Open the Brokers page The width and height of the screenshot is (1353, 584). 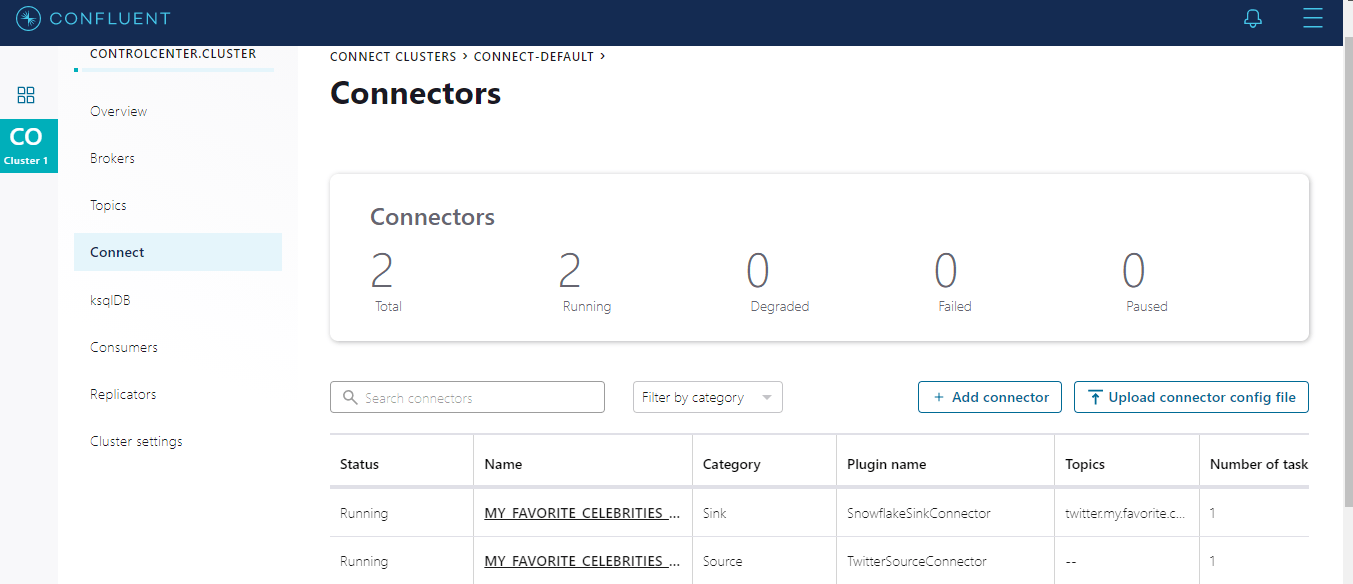tap(111, 158)
